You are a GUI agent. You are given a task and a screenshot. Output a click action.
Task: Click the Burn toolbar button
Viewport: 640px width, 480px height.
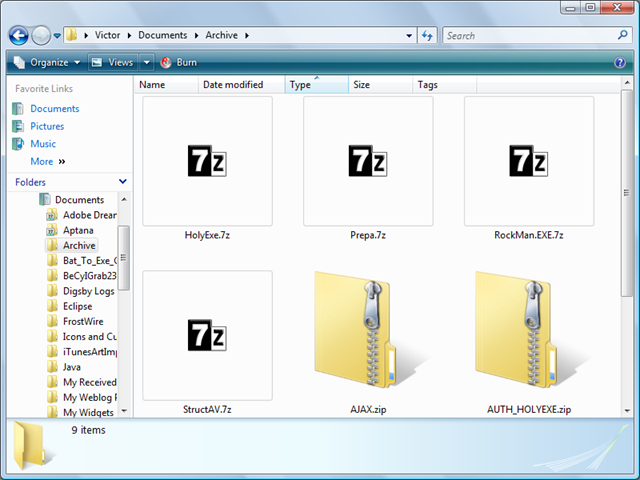179,62
